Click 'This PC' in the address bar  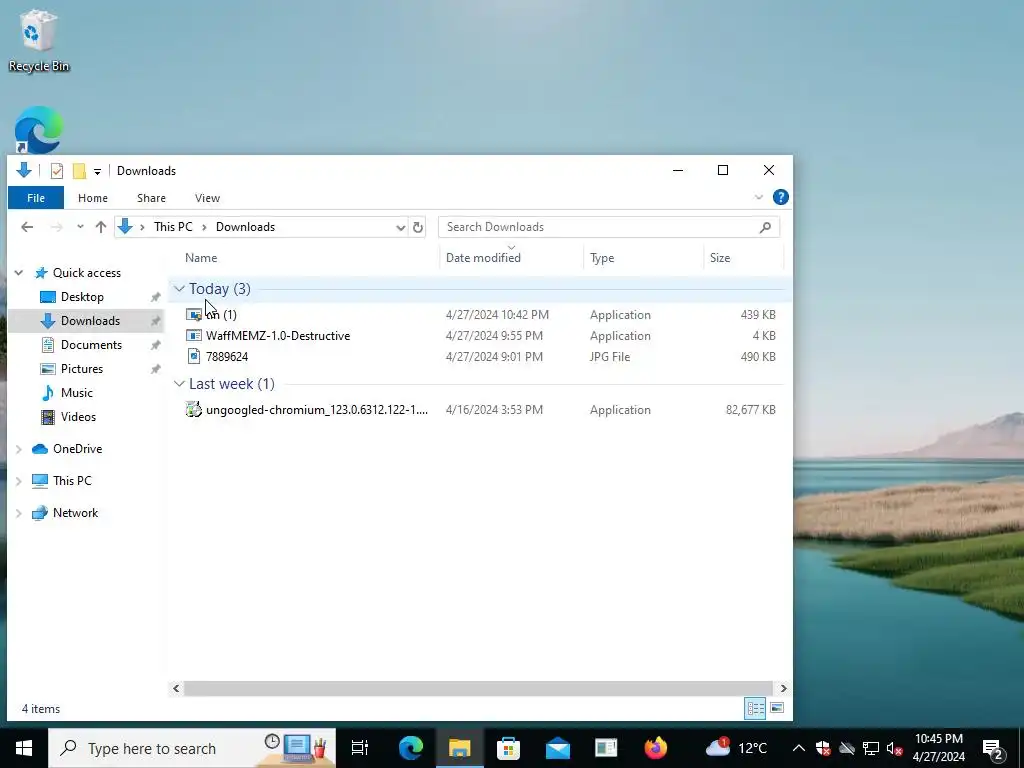pos(173,227)
